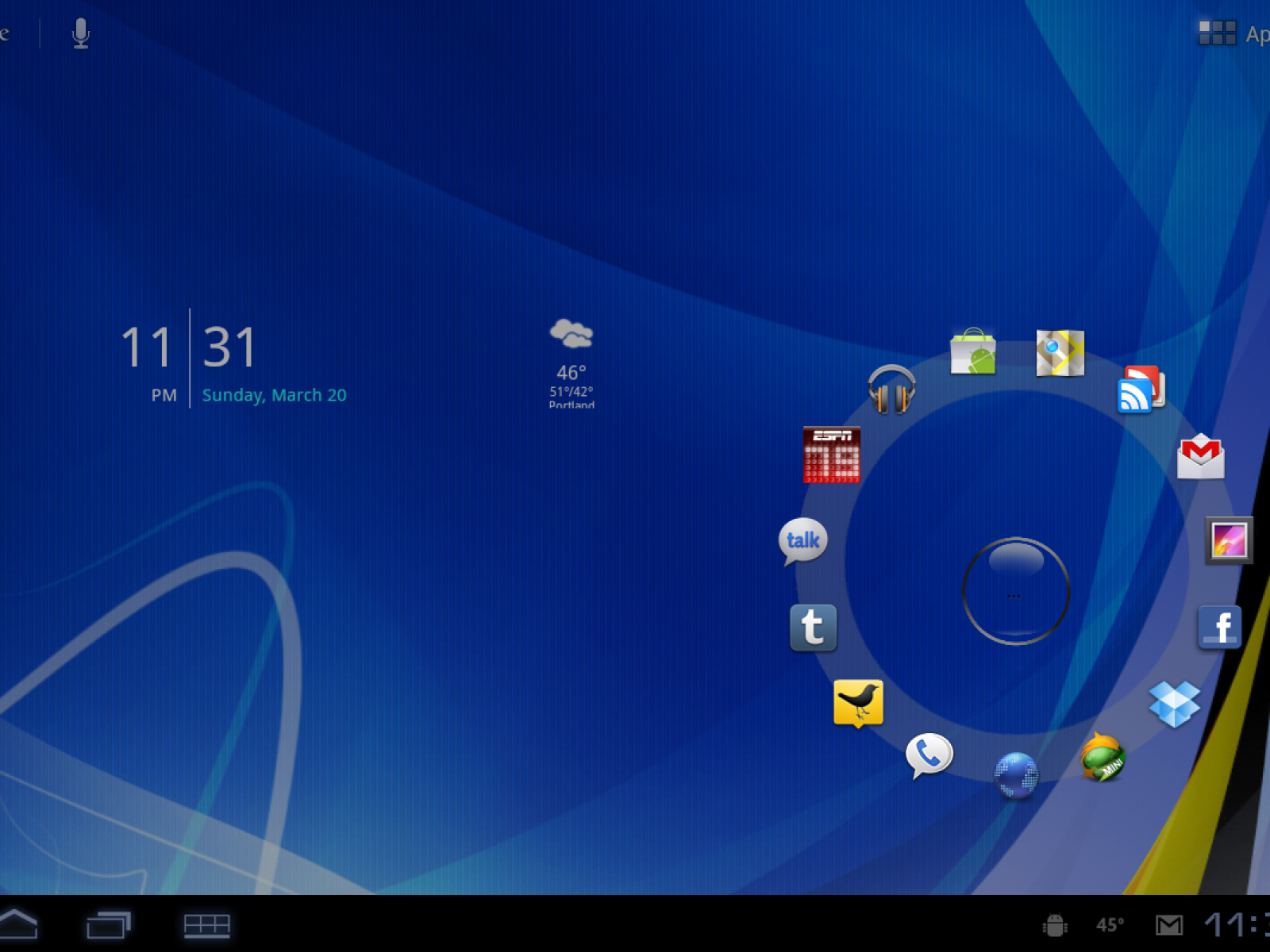
Task: Open the Opera Mini browser icon
Action: (1103, 758)
